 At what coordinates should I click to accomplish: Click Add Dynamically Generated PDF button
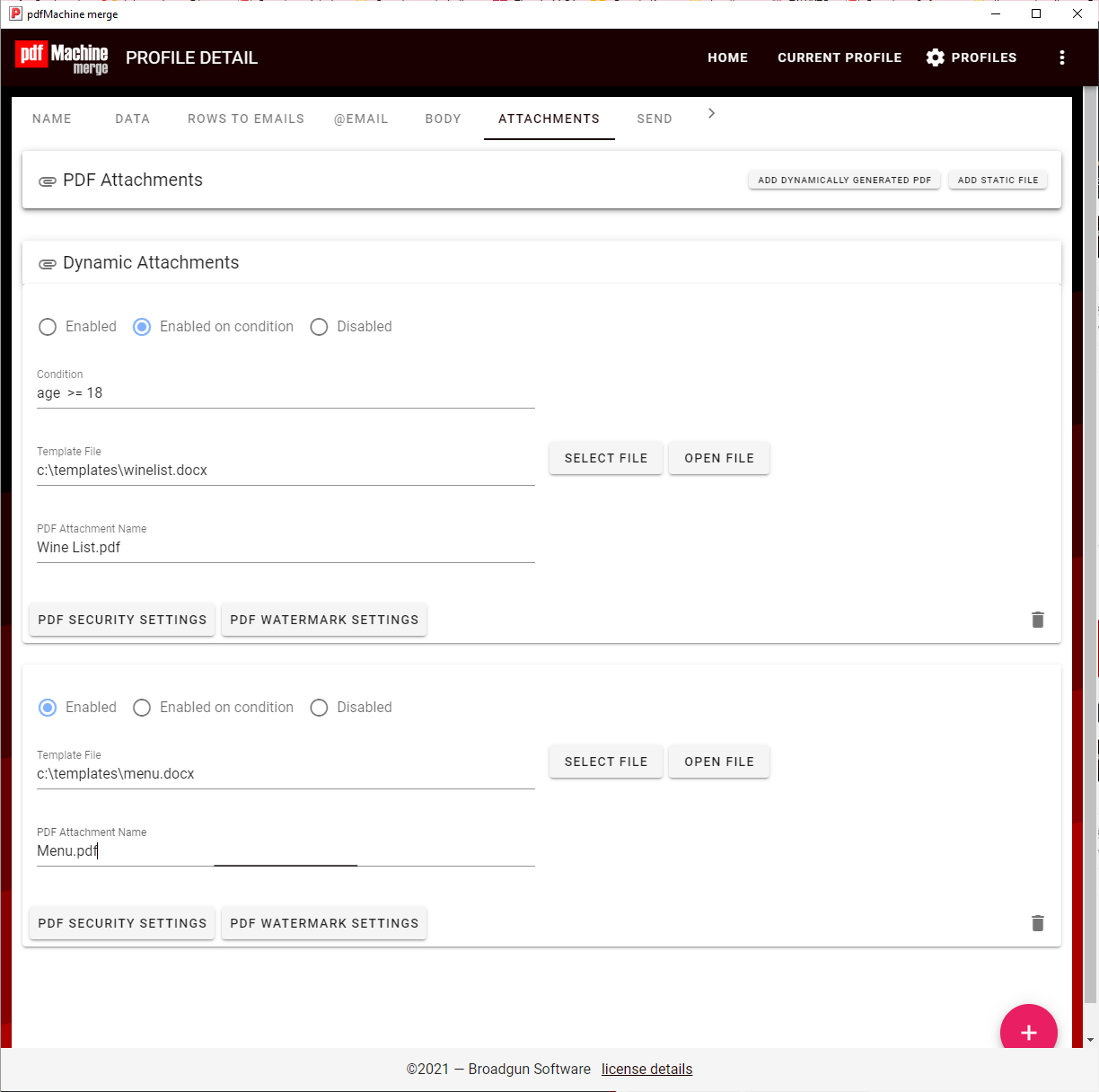point(845,181)
